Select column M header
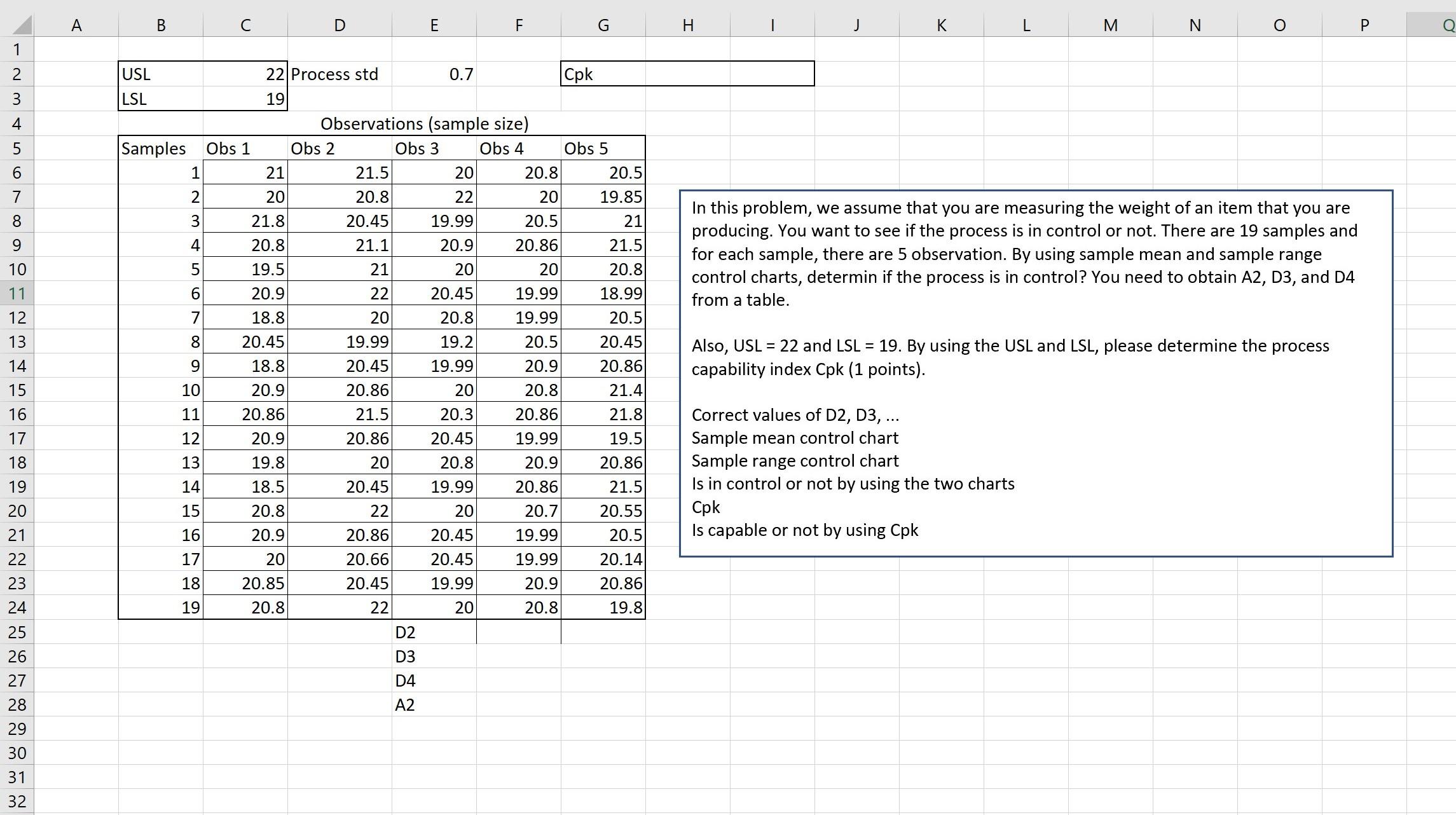The width and height of the screenshot is (1456, 815). point(1110,25)
